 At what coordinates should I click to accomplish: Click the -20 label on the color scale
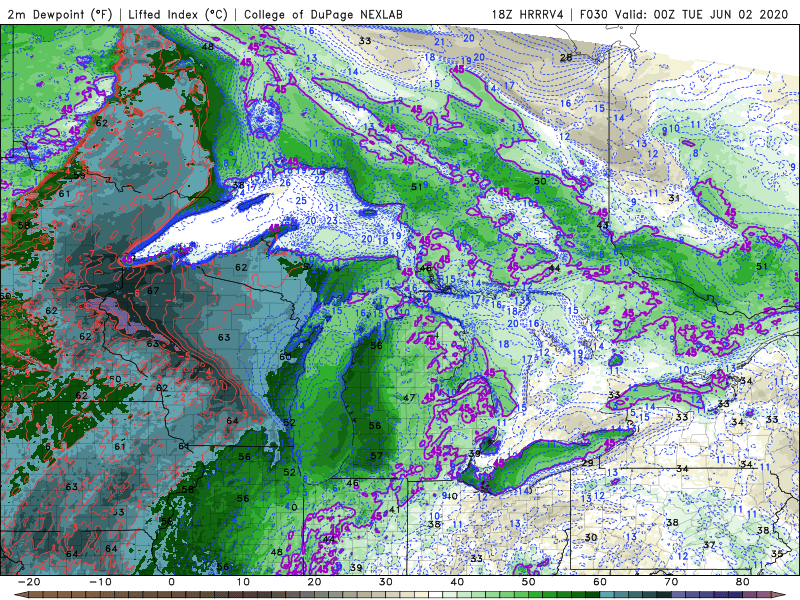coord(29,582)
